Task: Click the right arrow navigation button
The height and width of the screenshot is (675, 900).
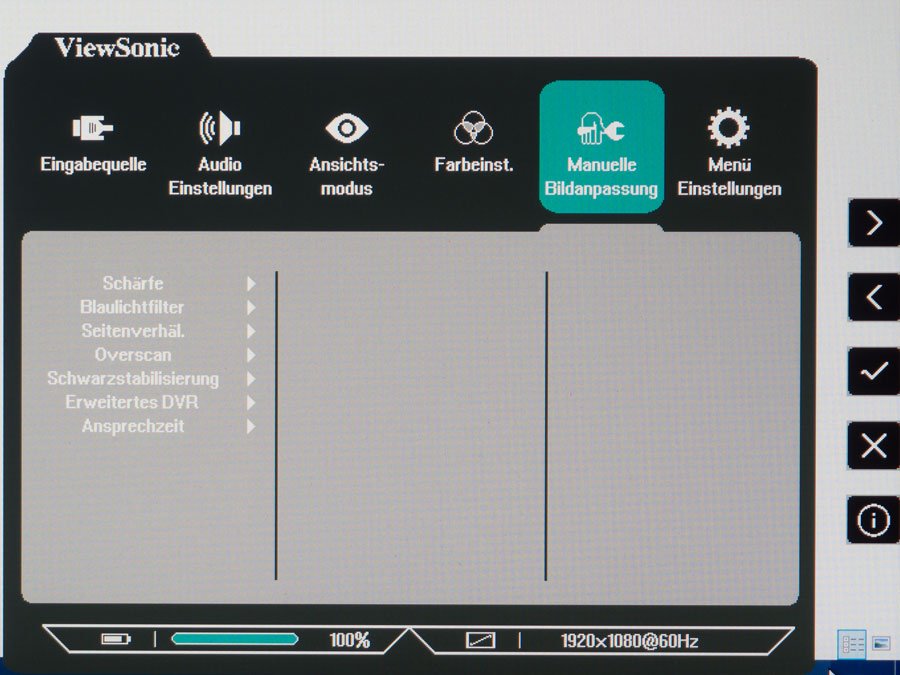Action: [x=874, y=223]
